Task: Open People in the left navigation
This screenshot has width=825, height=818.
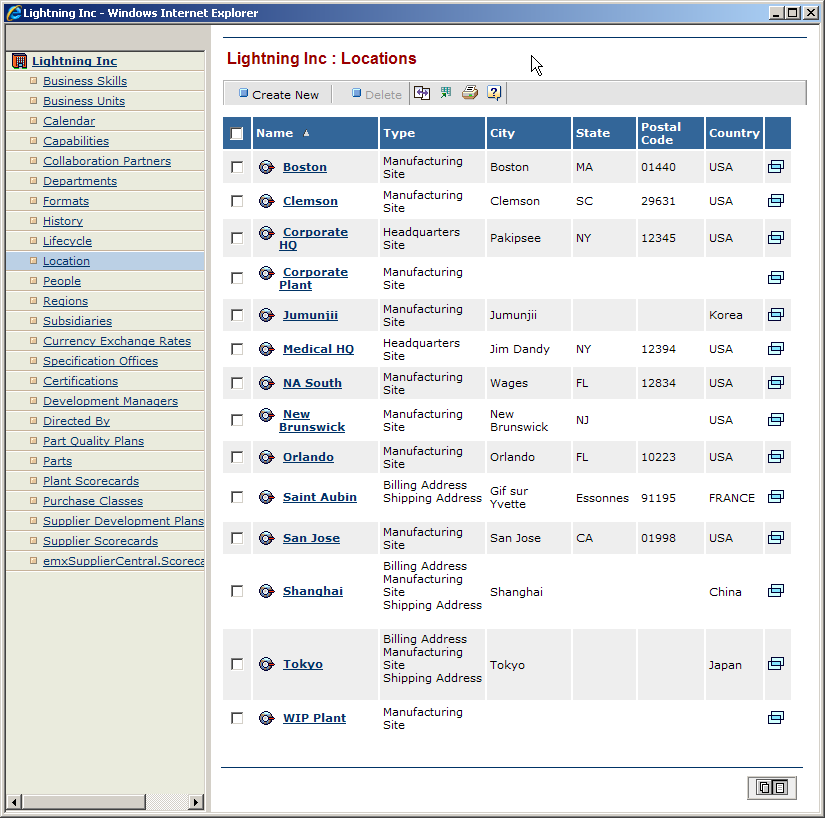Action: (62, 281)
